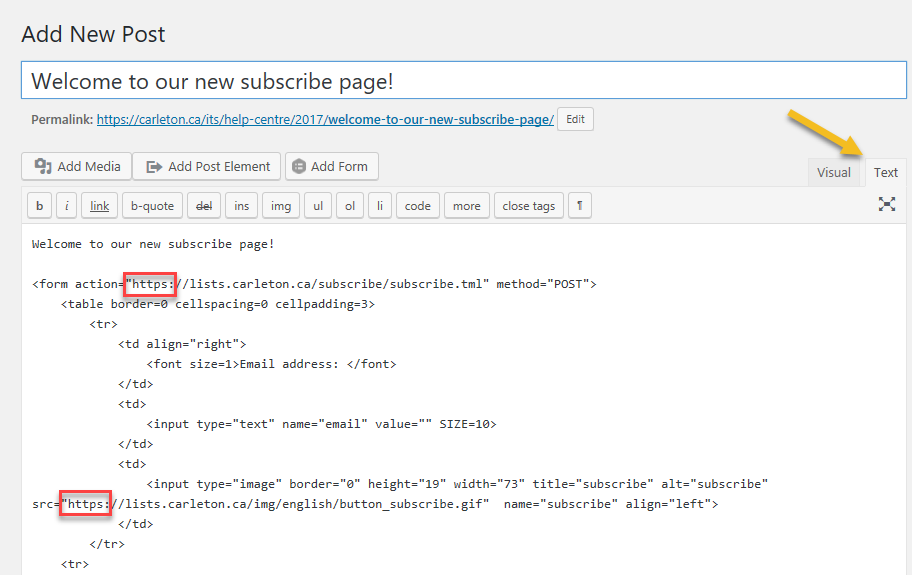Click the del quicktag button
The image size is (912, 575).
click(x=204, y=206)
